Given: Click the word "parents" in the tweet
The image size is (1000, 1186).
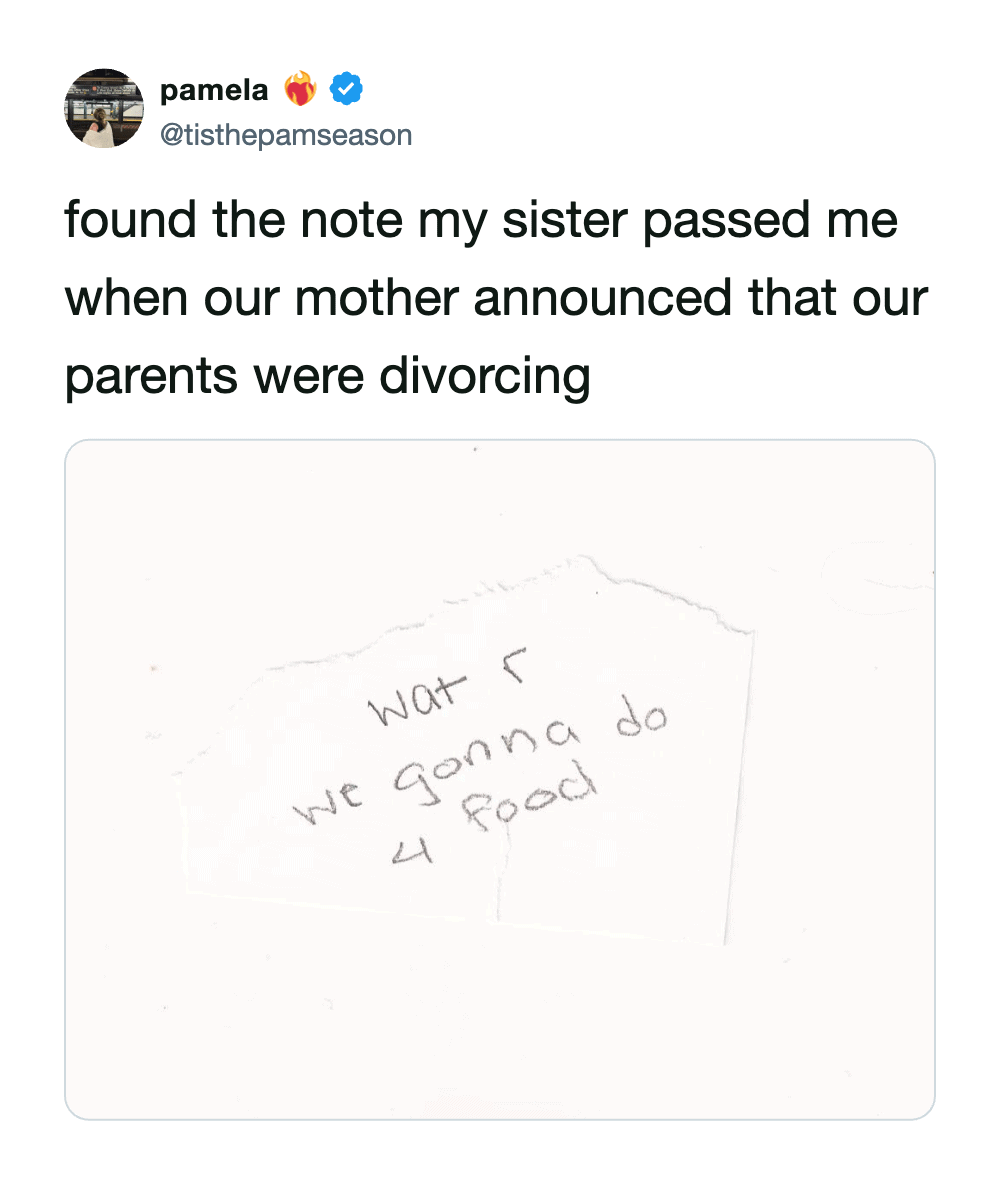Looking at the screenshot, I should [x=150, y=375].
